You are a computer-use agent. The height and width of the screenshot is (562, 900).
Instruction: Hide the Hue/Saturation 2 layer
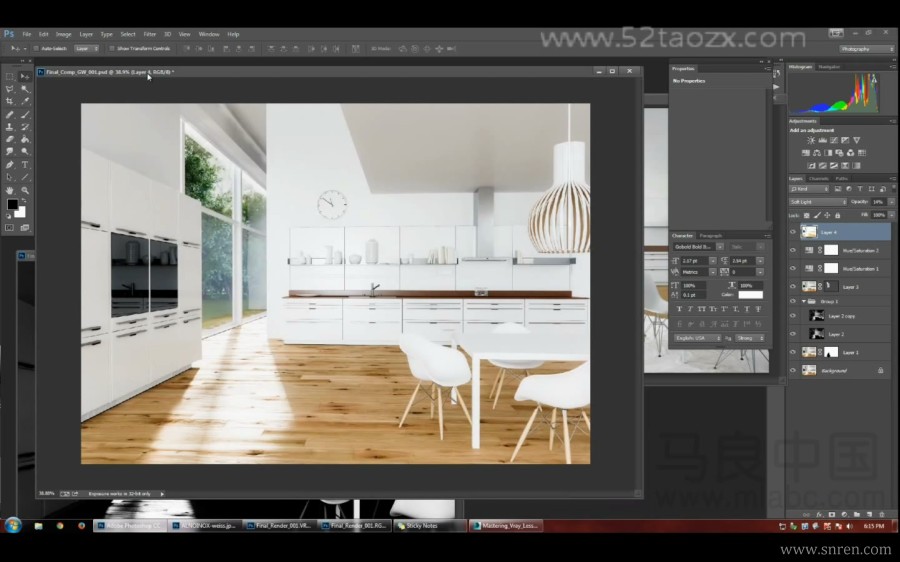(x=793, y=250)
